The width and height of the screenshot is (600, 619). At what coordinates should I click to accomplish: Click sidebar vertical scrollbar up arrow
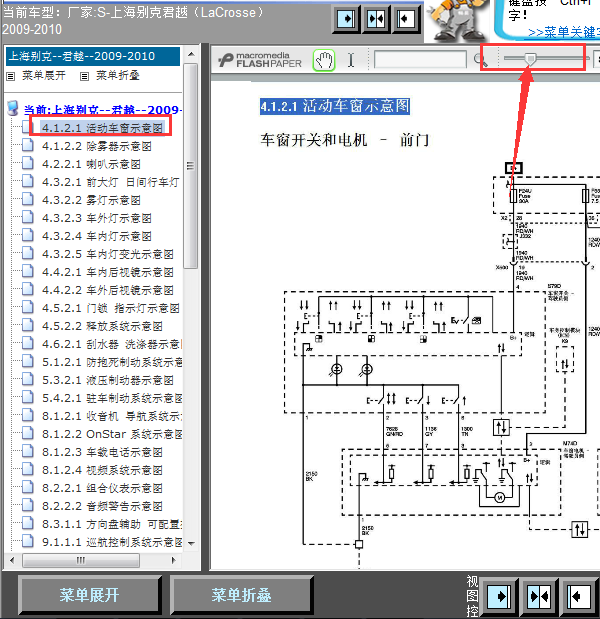pyautogui.click(x=191, y=54)
